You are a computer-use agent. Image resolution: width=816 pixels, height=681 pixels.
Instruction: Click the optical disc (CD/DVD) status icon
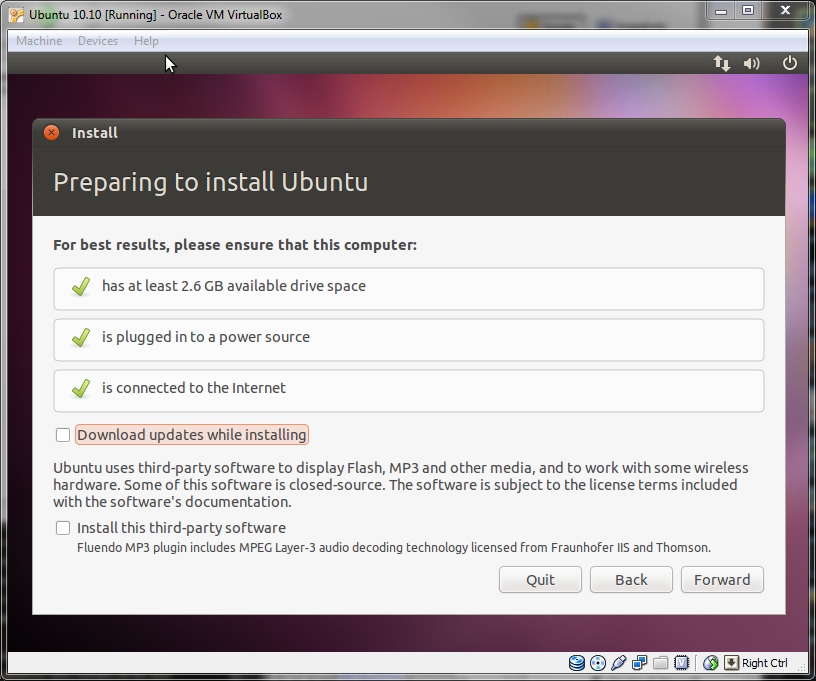pos(598,662)
